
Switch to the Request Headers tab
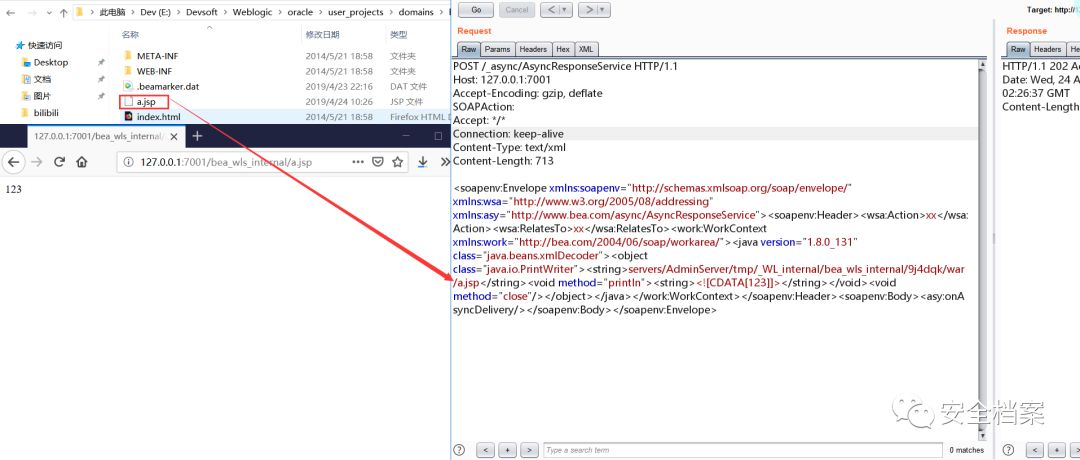(x=533, y=50)
